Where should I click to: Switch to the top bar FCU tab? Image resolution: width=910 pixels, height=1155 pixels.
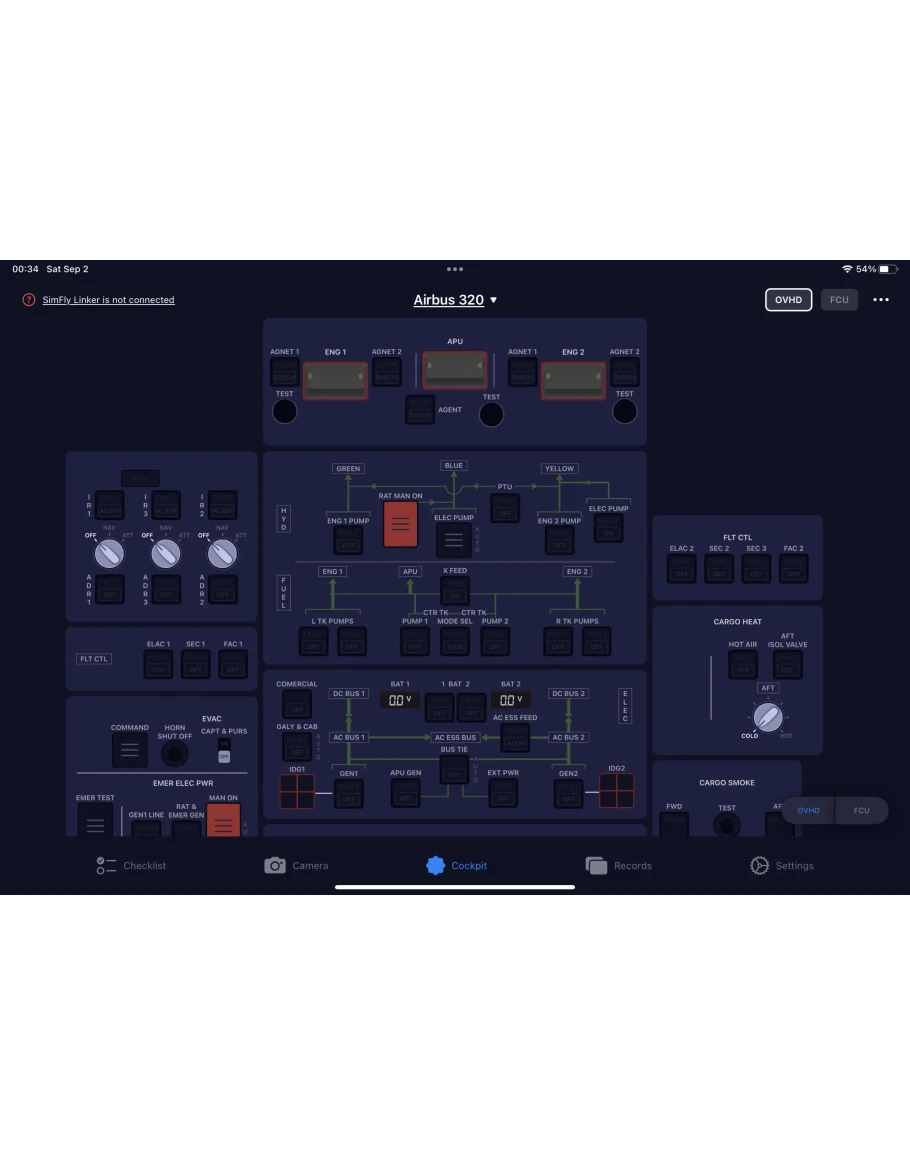coord(839,300)
